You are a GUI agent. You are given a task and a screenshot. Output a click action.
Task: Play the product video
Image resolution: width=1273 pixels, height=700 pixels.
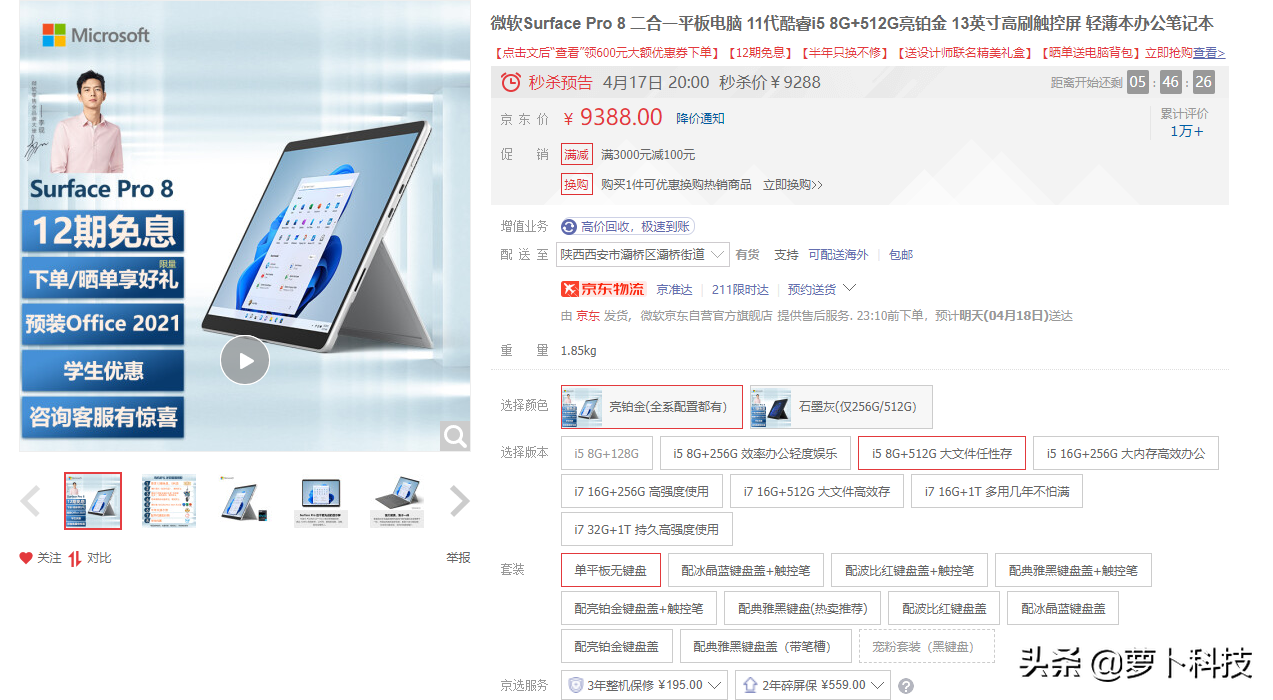244,361
